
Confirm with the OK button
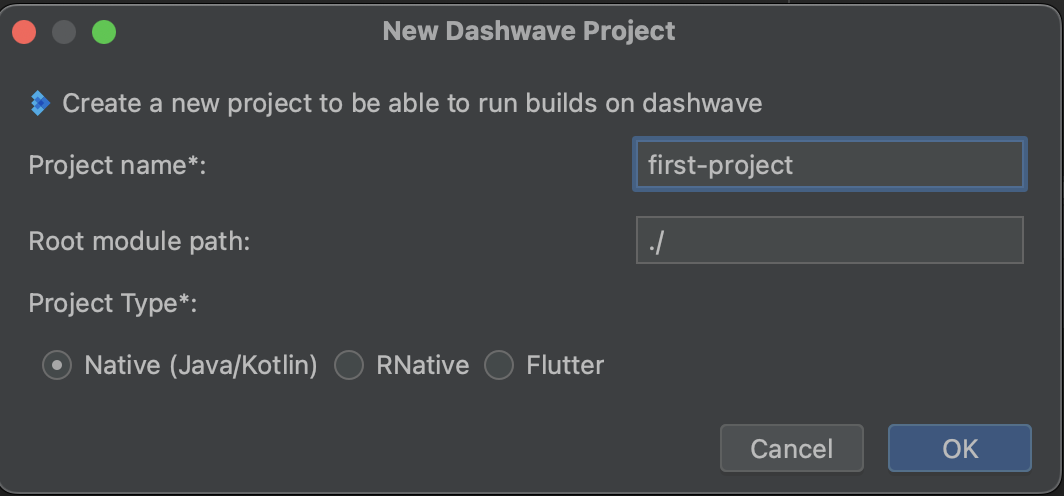pos(959,449)
